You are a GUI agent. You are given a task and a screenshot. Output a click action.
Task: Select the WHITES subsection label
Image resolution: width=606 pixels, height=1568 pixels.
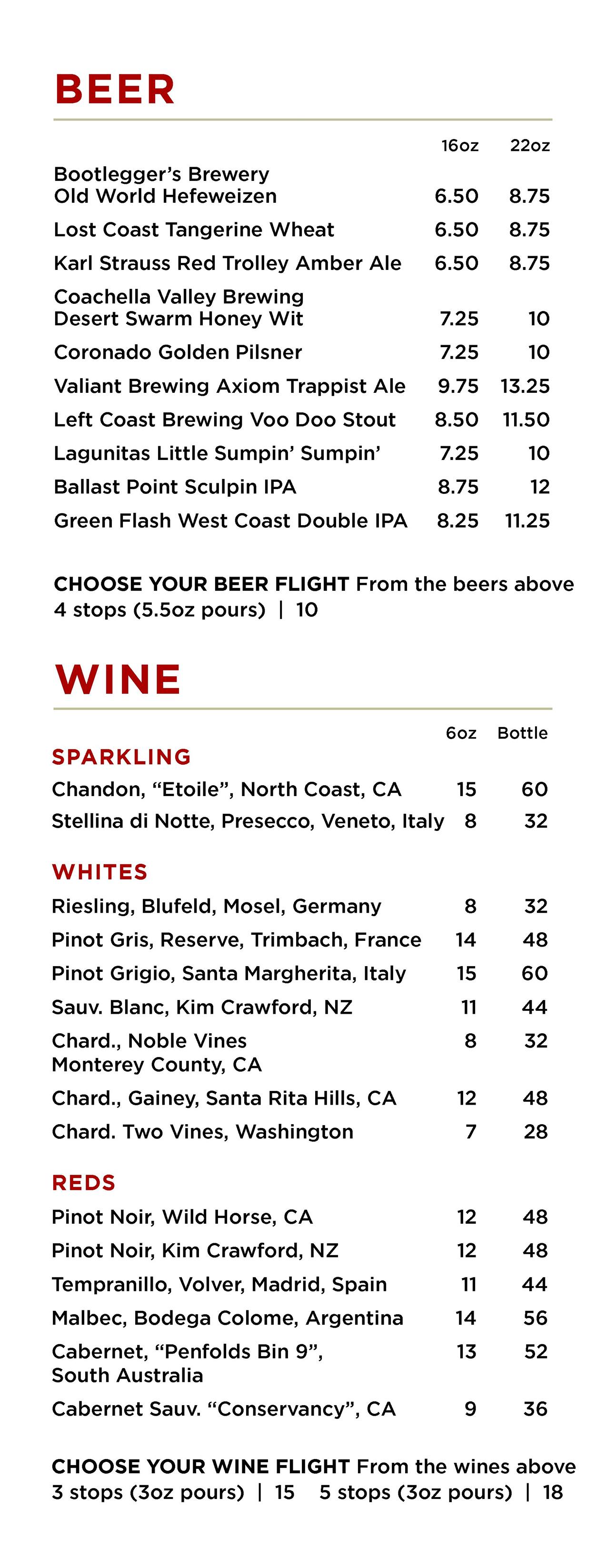click(100, 872)
